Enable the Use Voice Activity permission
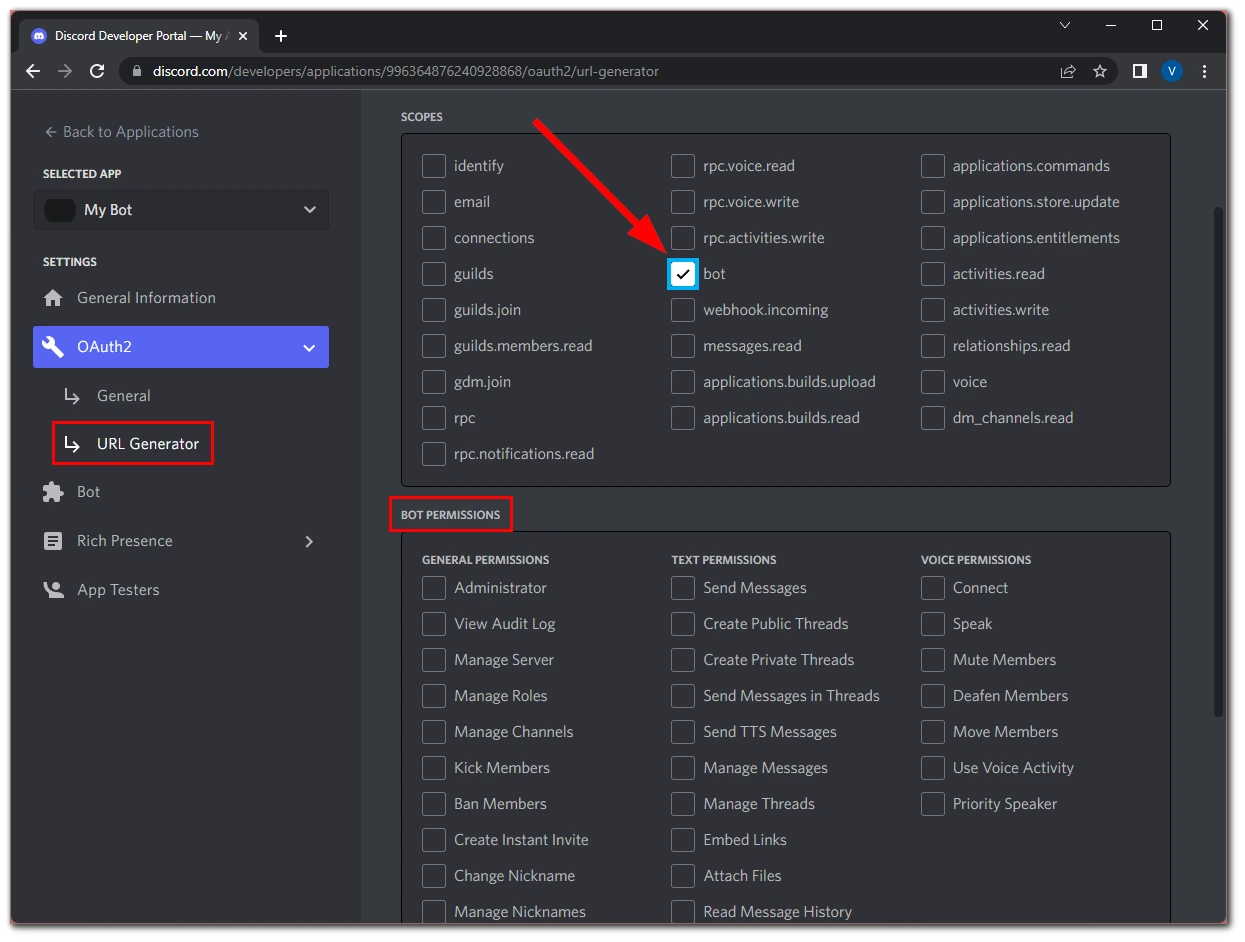The image size is (1245, 942). (x=933, y=768)
